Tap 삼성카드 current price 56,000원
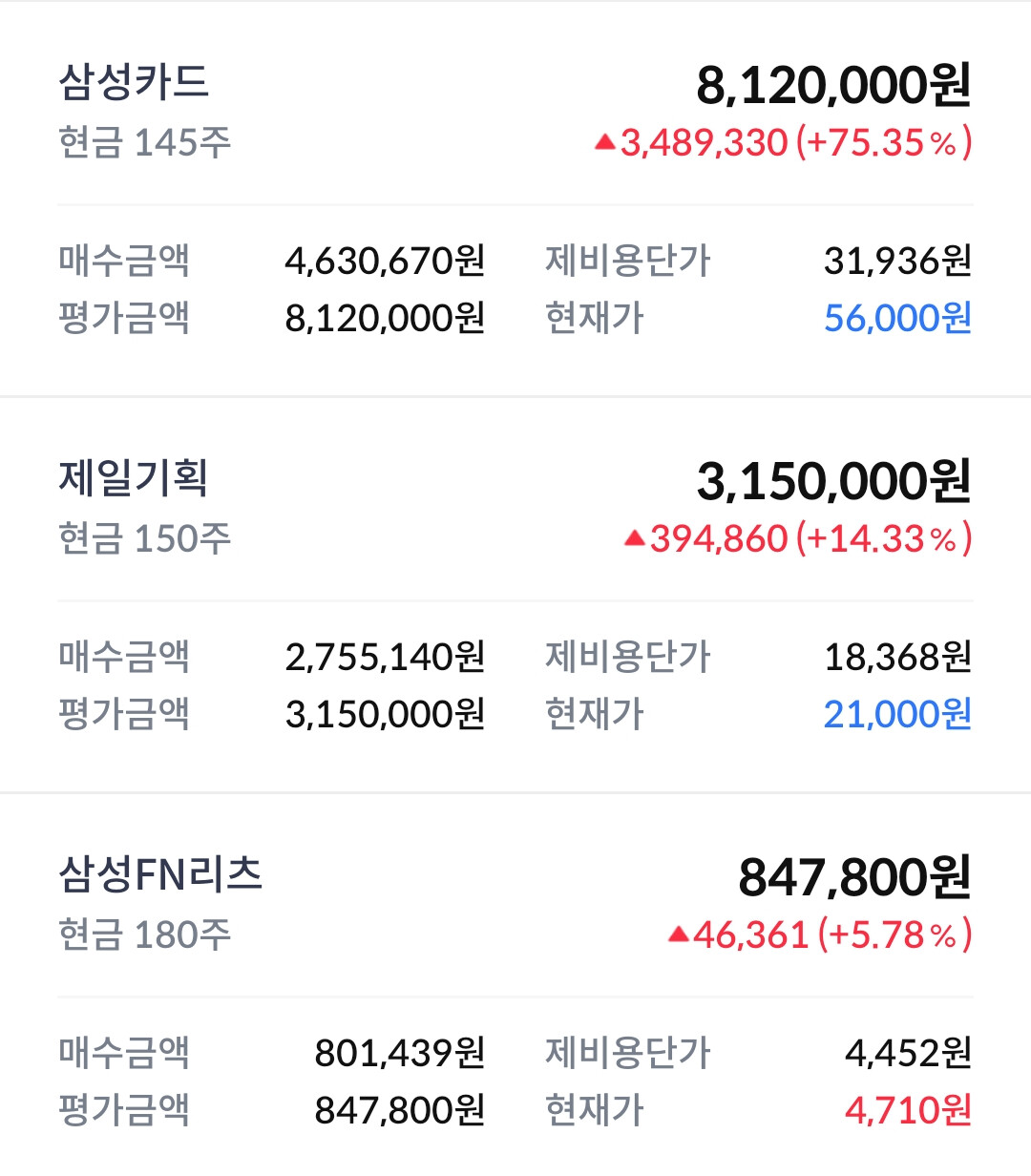The image size is (1031, 1176). 897,318
